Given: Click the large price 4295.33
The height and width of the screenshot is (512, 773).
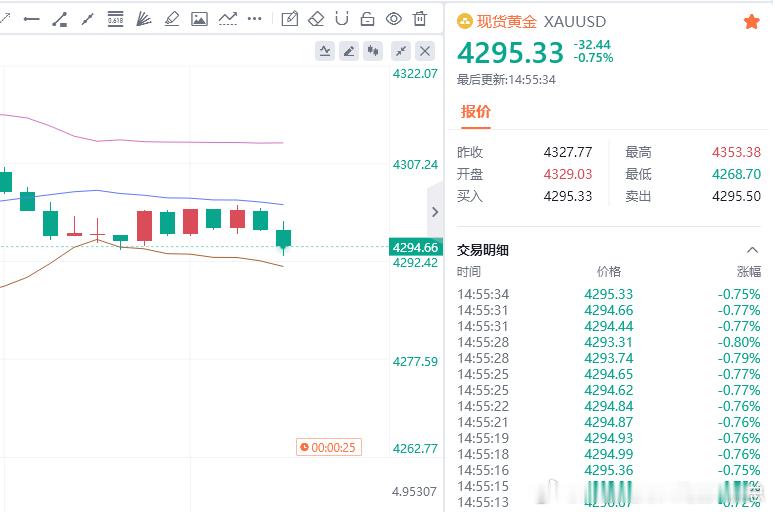Looking at the screenshot, I should [510, 53].
